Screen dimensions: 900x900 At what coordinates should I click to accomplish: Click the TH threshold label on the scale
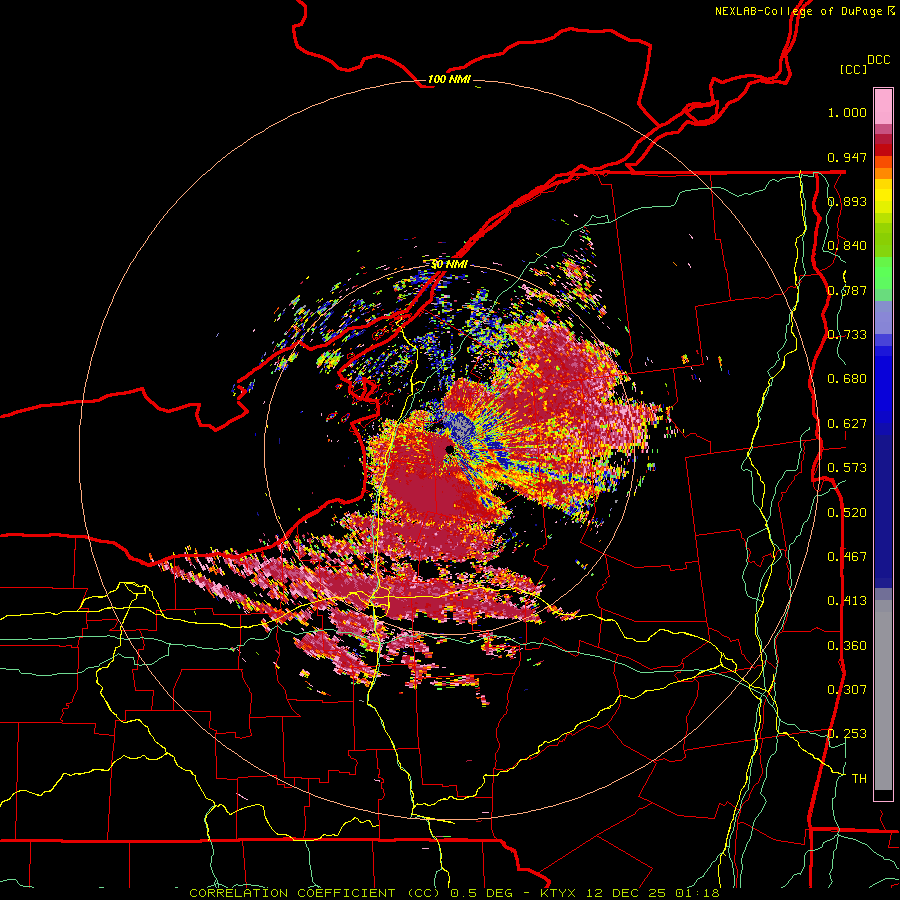(859, 779)
